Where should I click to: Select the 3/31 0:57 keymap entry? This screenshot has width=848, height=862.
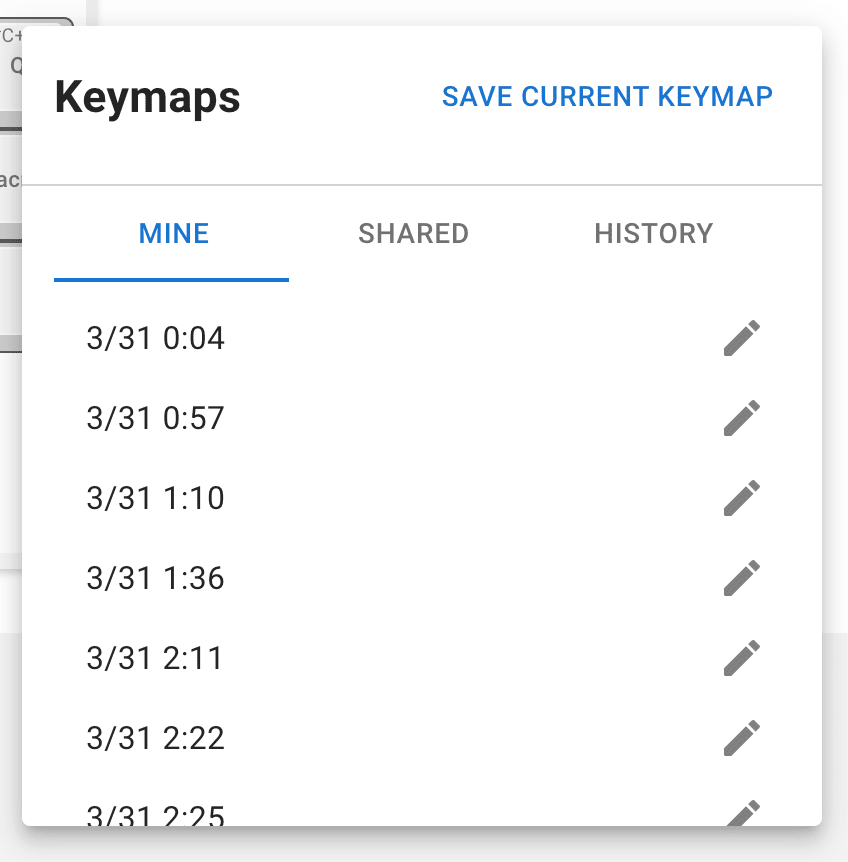click(156, 418)
